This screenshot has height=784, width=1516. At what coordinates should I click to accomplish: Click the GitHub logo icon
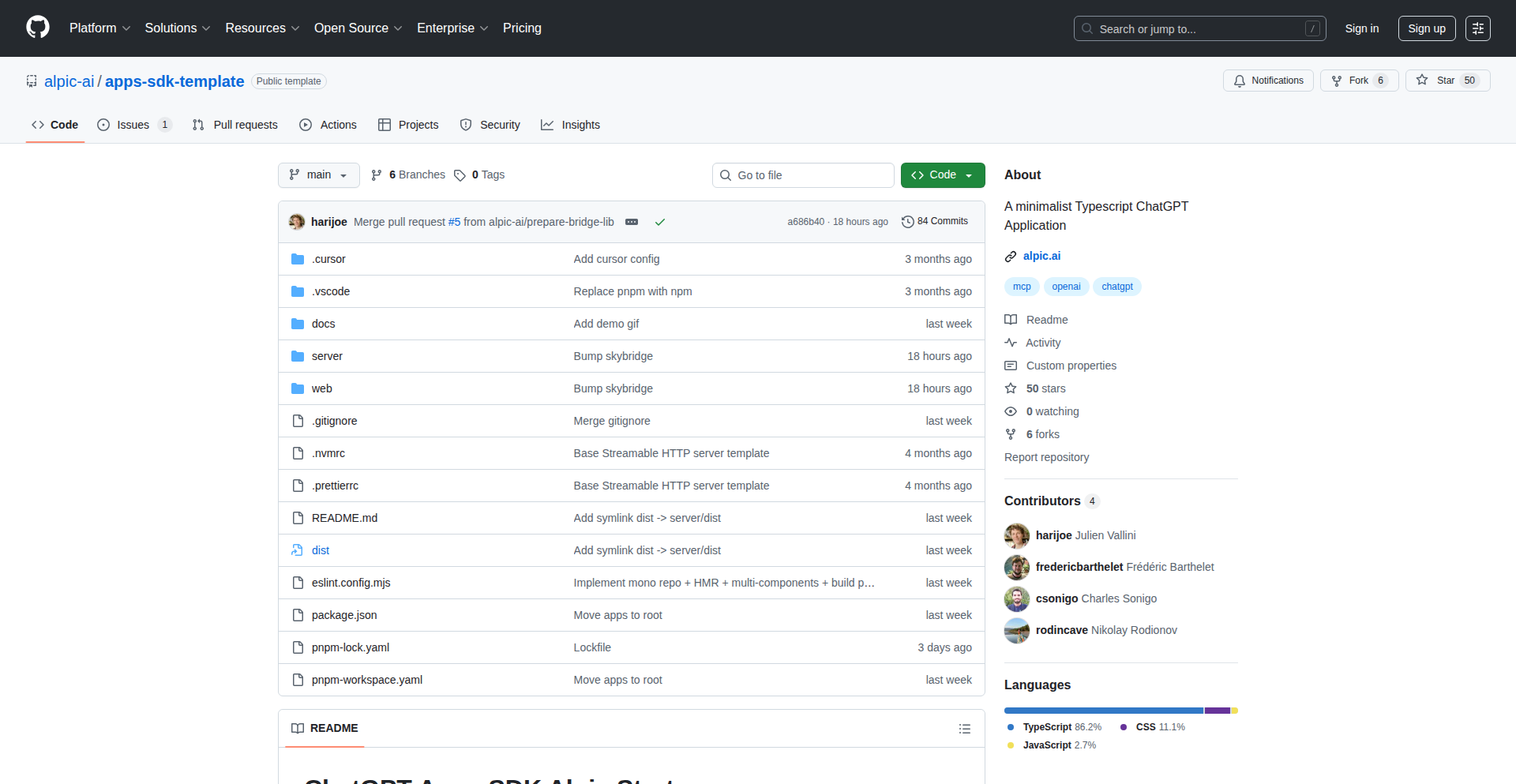tap(37, 28)
